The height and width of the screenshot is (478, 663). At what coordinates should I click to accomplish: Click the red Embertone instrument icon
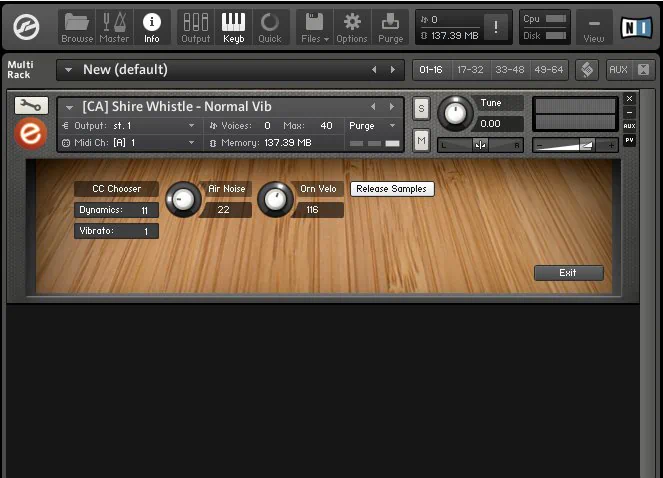30,133
